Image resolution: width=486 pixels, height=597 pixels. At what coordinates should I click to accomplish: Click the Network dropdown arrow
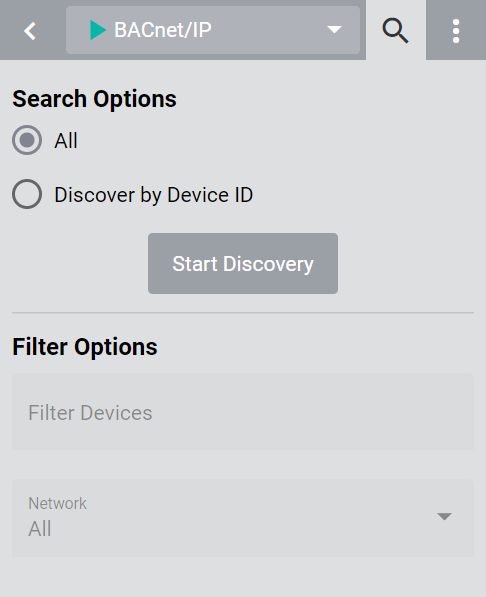(x=444, y=516)
